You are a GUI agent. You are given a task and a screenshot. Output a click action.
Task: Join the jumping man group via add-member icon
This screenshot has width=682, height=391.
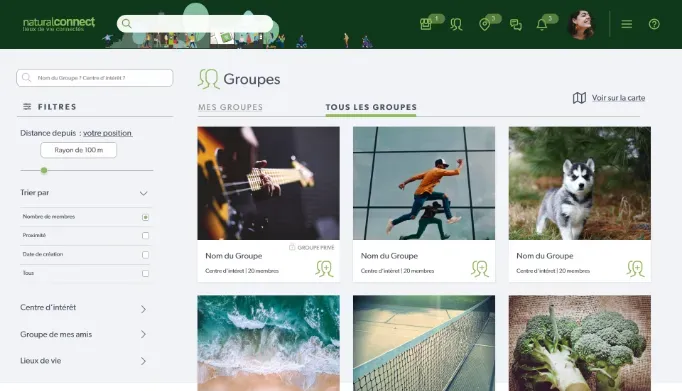tap(480, 268)
